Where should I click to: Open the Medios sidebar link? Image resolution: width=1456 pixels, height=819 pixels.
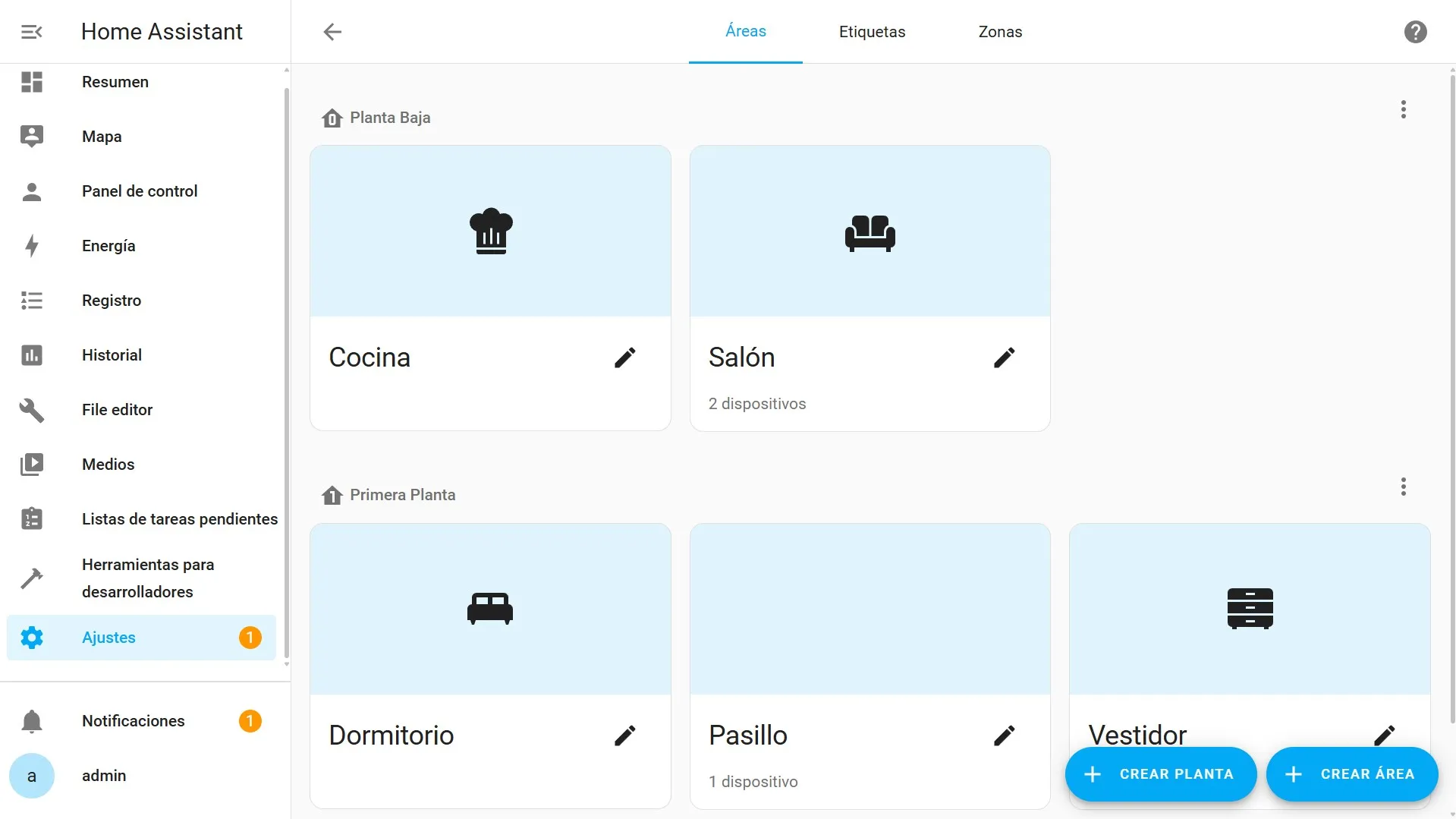tap(141, 465)
